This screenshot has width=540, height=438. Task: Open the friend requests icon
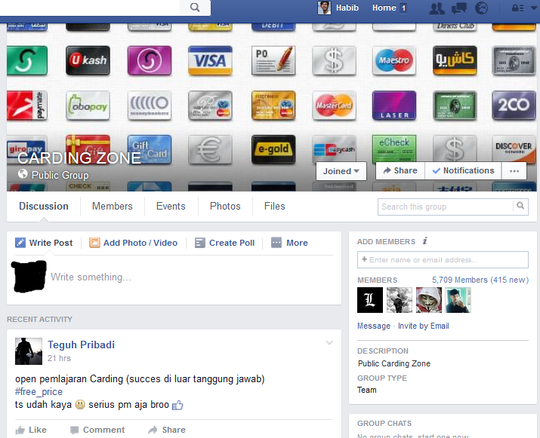(437, 8)
